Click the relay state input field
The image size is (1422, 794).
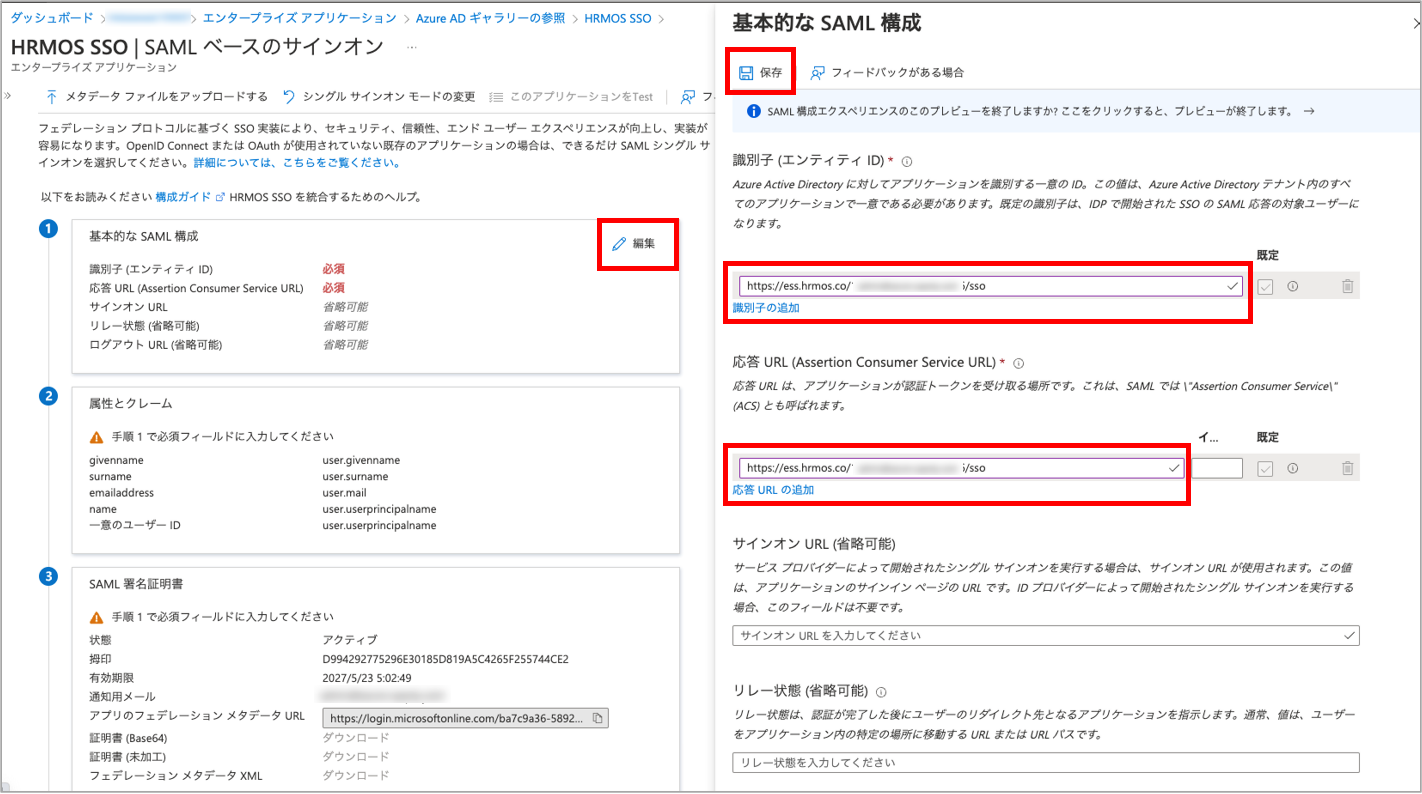1045,763
